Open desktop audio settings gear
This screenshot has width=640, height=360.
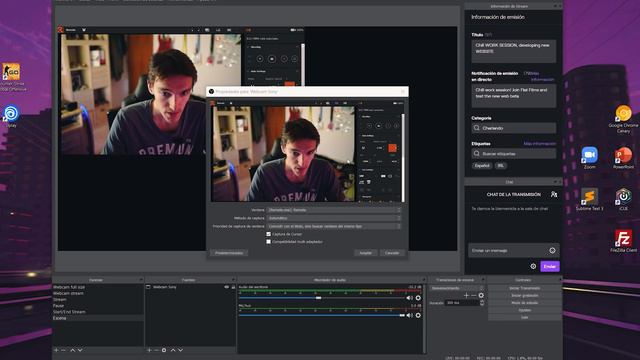(418, 298)
